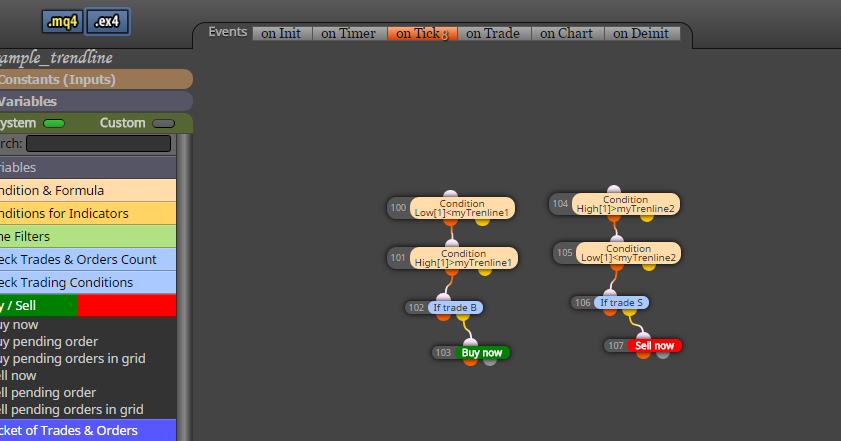Viewport: 841px width, 441px height.
Task: Toggle the System blocks switch
Action: coord(54,124)
